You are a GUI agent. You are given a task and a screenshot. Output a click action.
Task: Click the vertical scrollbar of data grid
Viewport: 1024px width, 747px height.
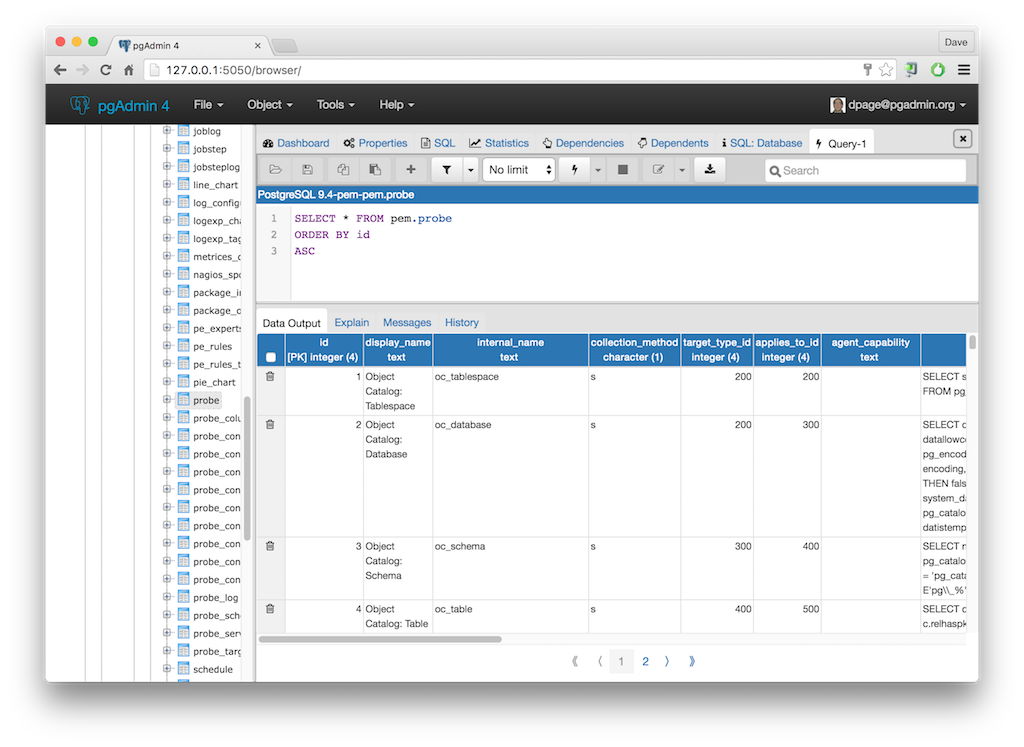tap(972, 342)
